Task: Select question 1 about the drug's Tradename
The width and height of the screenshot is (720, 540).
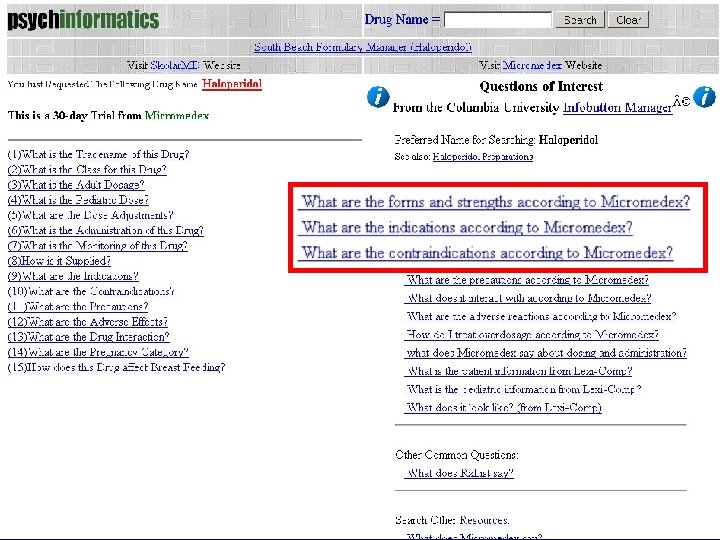Action: click(98, 154)
